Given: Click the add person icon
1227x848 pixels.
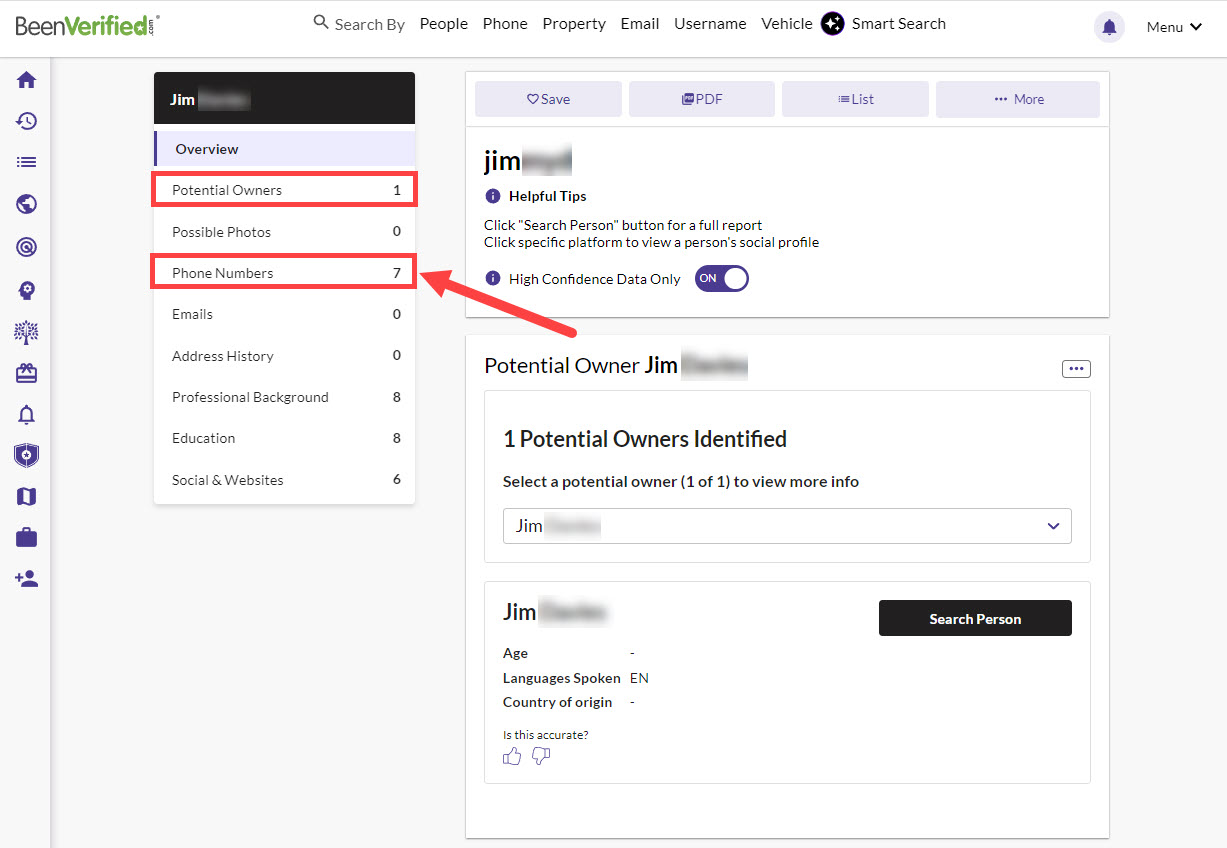Looking at the screenshot, I should tap(27, 579).
